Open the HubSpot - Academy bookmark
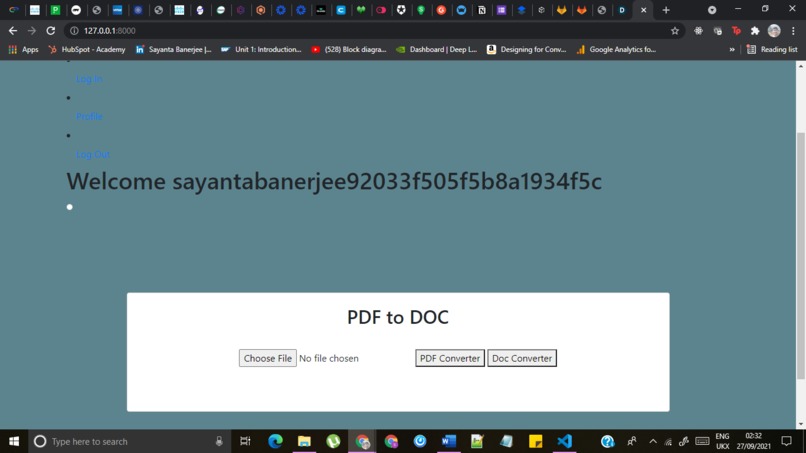Image resolution: width=806 pixels, height=453 pixels. [87, 49]
